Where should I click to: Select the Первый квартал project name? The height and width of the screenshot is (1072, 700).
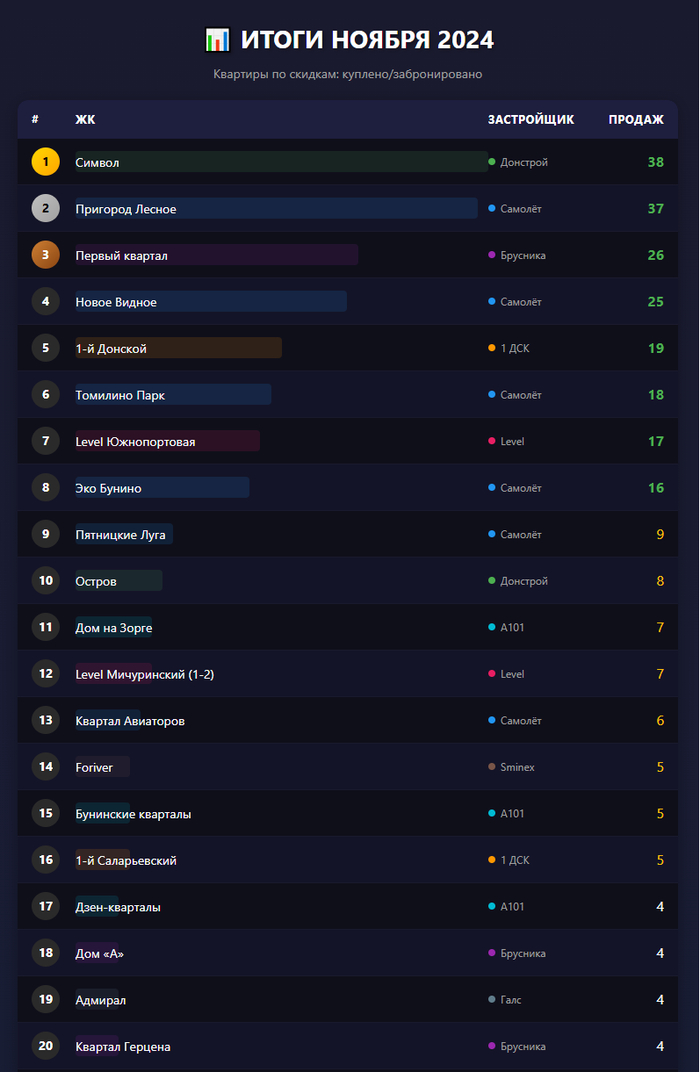click(122, 256)
